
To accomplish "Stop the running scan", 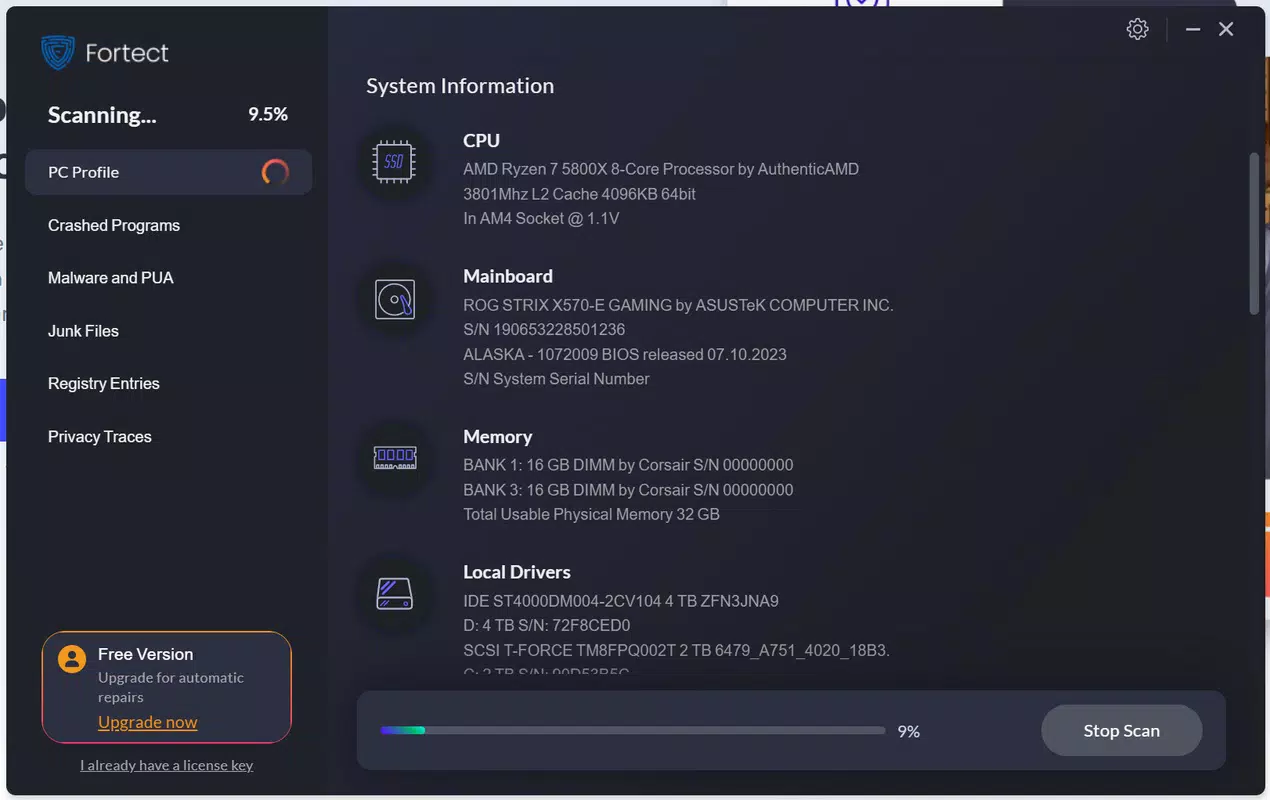I will [x=1121, y=731].
